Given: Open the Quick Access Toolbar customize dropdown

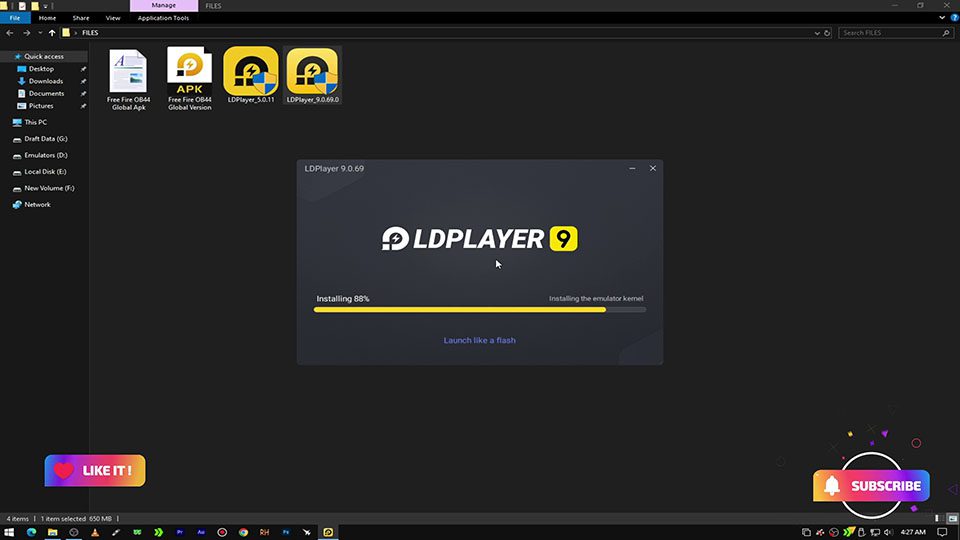Looking at the screenshot, I should click(45, 6).
